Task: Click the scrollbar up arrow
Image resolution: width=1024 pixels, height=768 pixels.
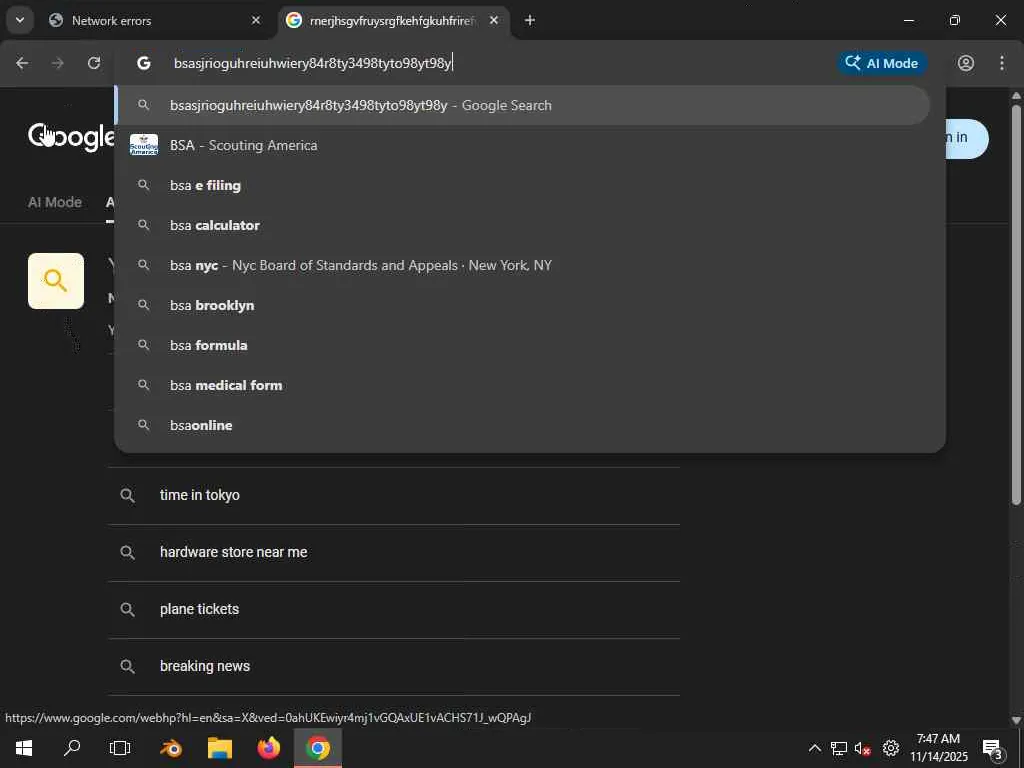Action: click(x=1016, y=95)
